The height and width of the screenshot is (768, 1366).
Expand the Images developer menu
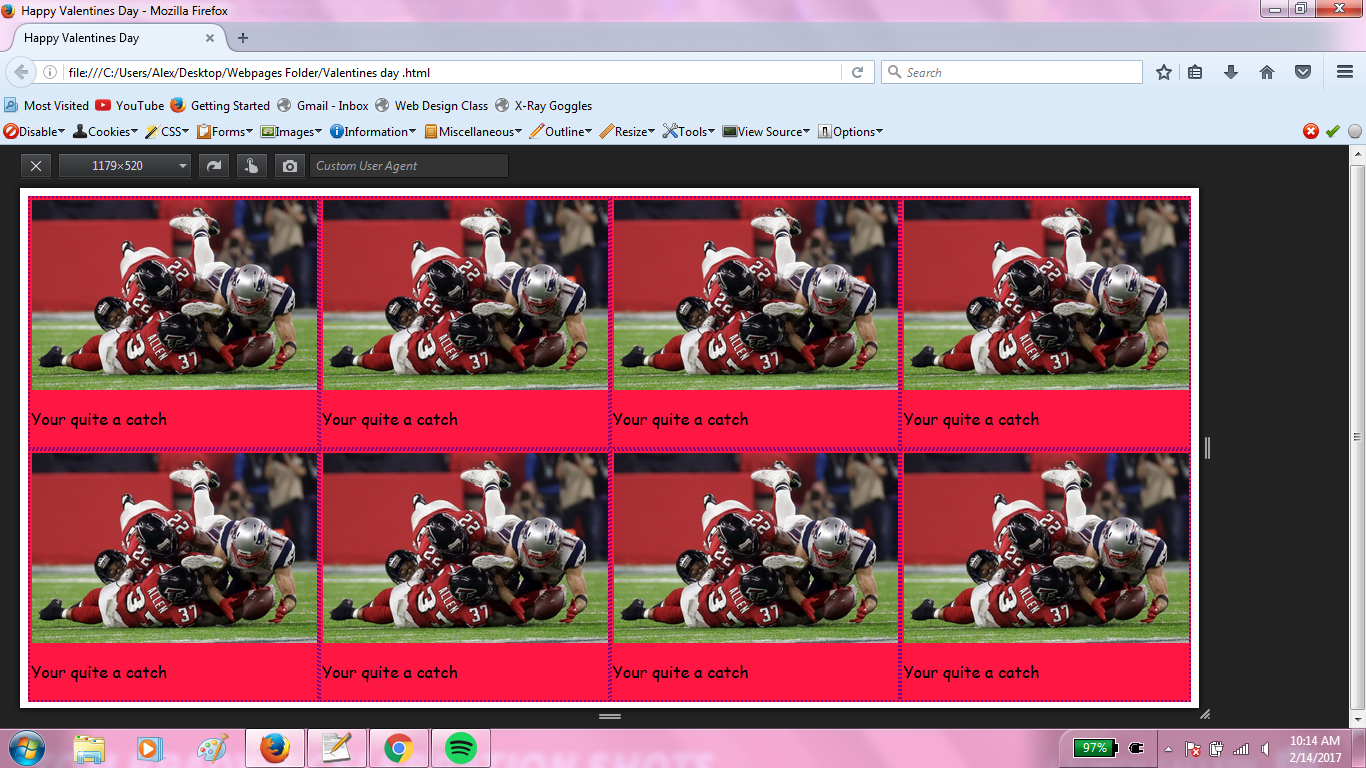coord(291,131)
